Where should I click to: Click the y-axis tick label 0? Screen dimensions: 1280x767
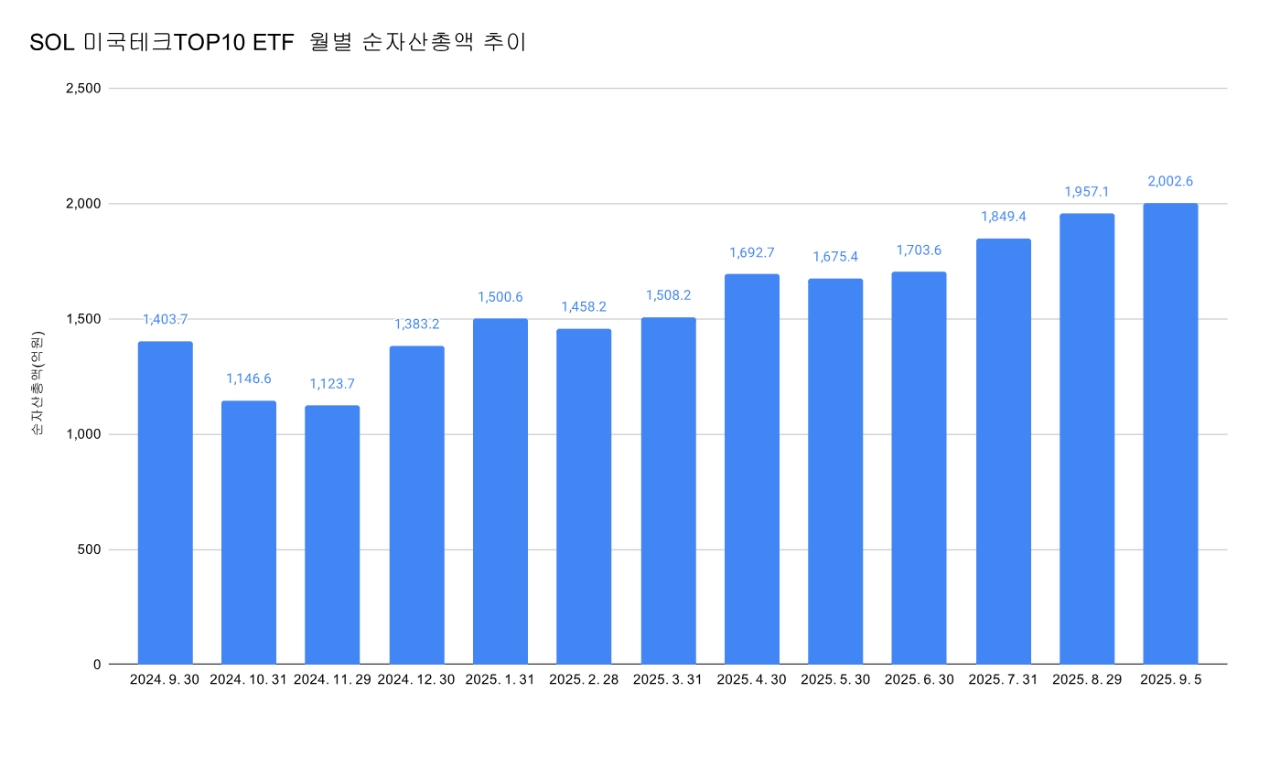97,664
